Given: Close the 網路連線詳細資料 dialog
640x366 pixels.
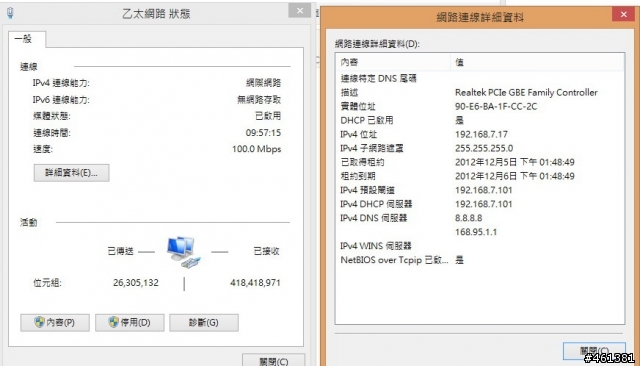Looking at the screenshot, I should pos(623,14).
